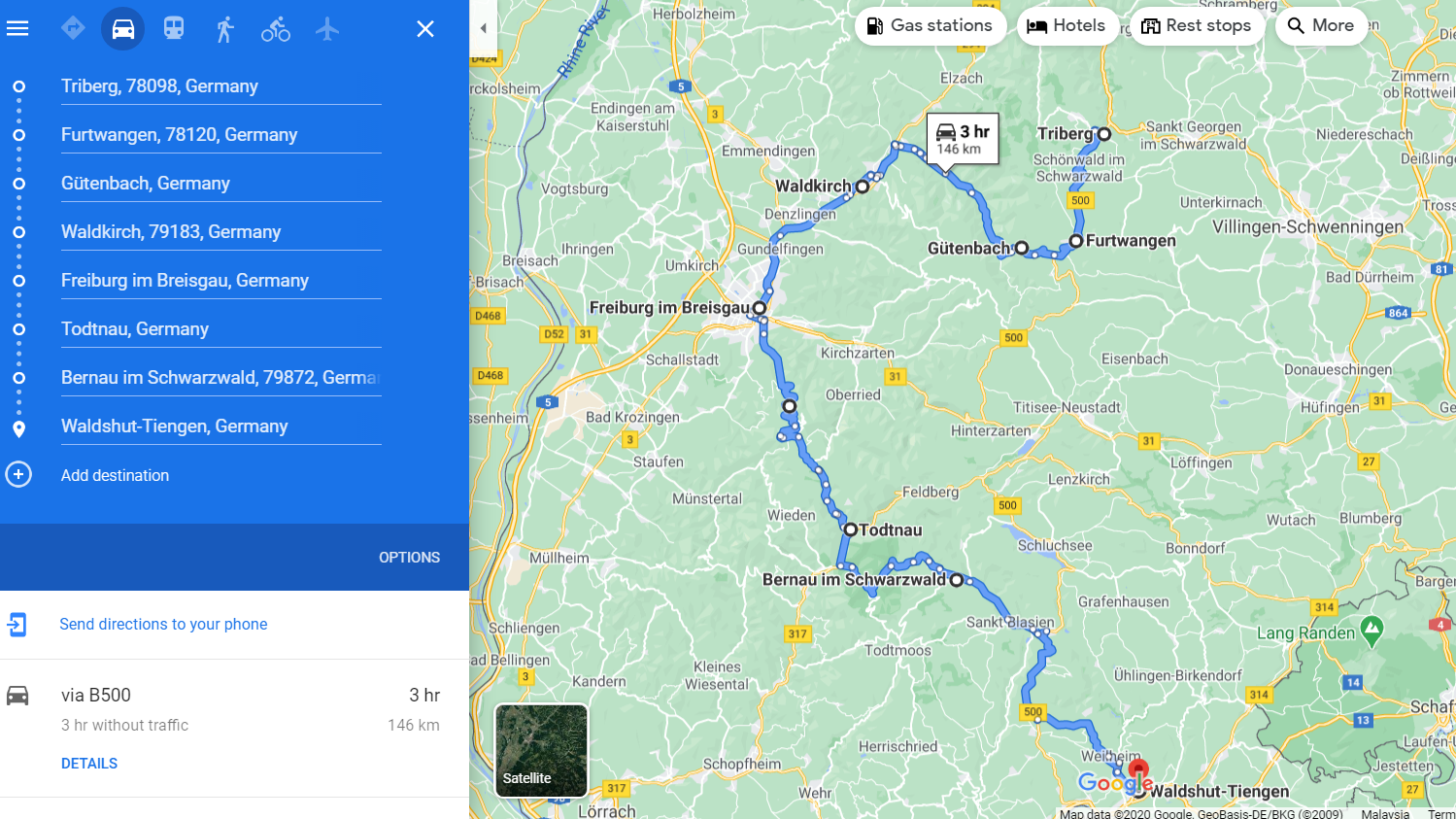Expand route OPTIONS
This screenshot has height=819, width=1456.
[x=409, y=558]
